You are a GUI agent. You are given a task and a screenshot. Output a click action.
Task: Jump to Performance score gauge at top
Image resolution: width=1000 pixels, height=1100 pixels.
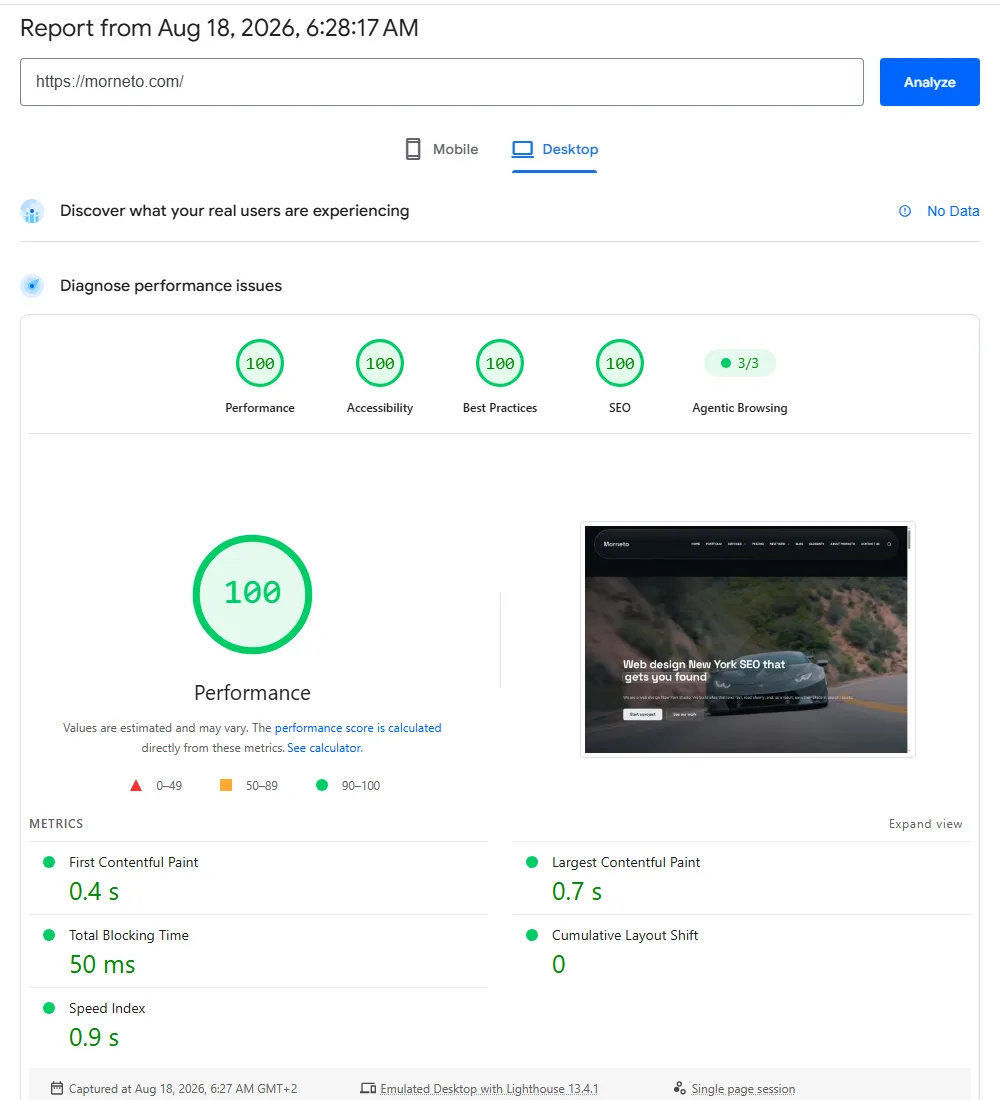pos(260,363)
